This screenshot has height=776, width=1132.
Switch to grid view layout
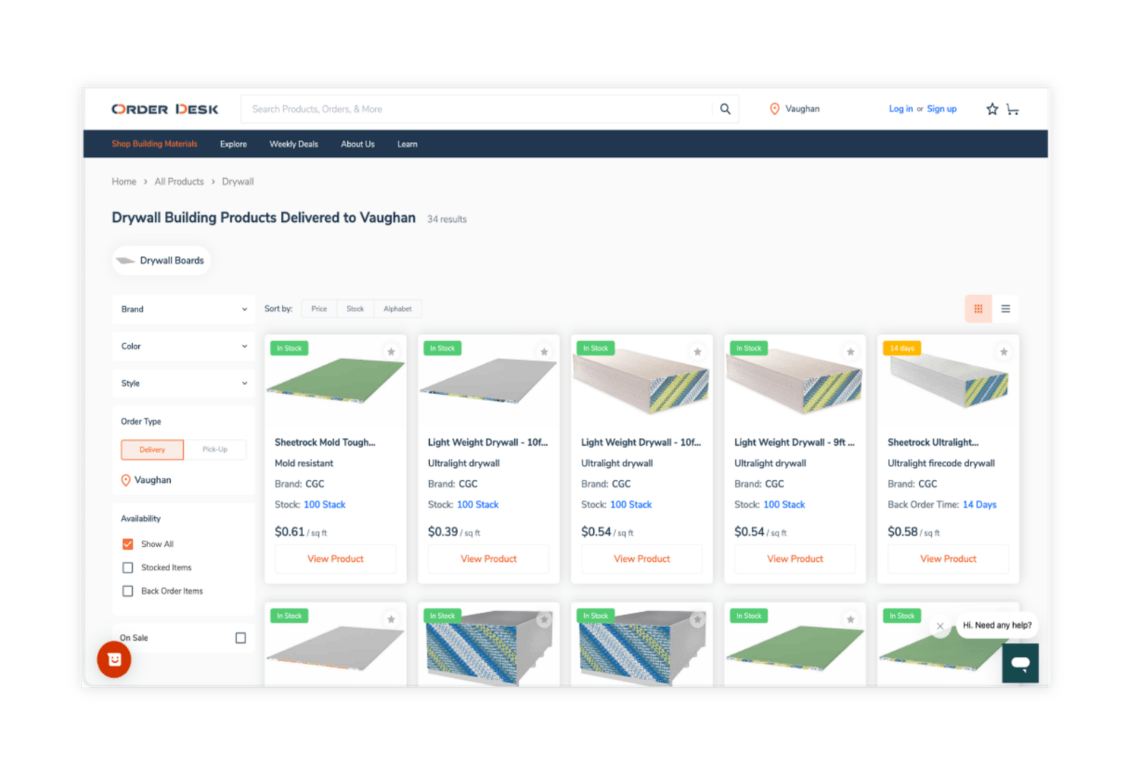click(978, 309)
